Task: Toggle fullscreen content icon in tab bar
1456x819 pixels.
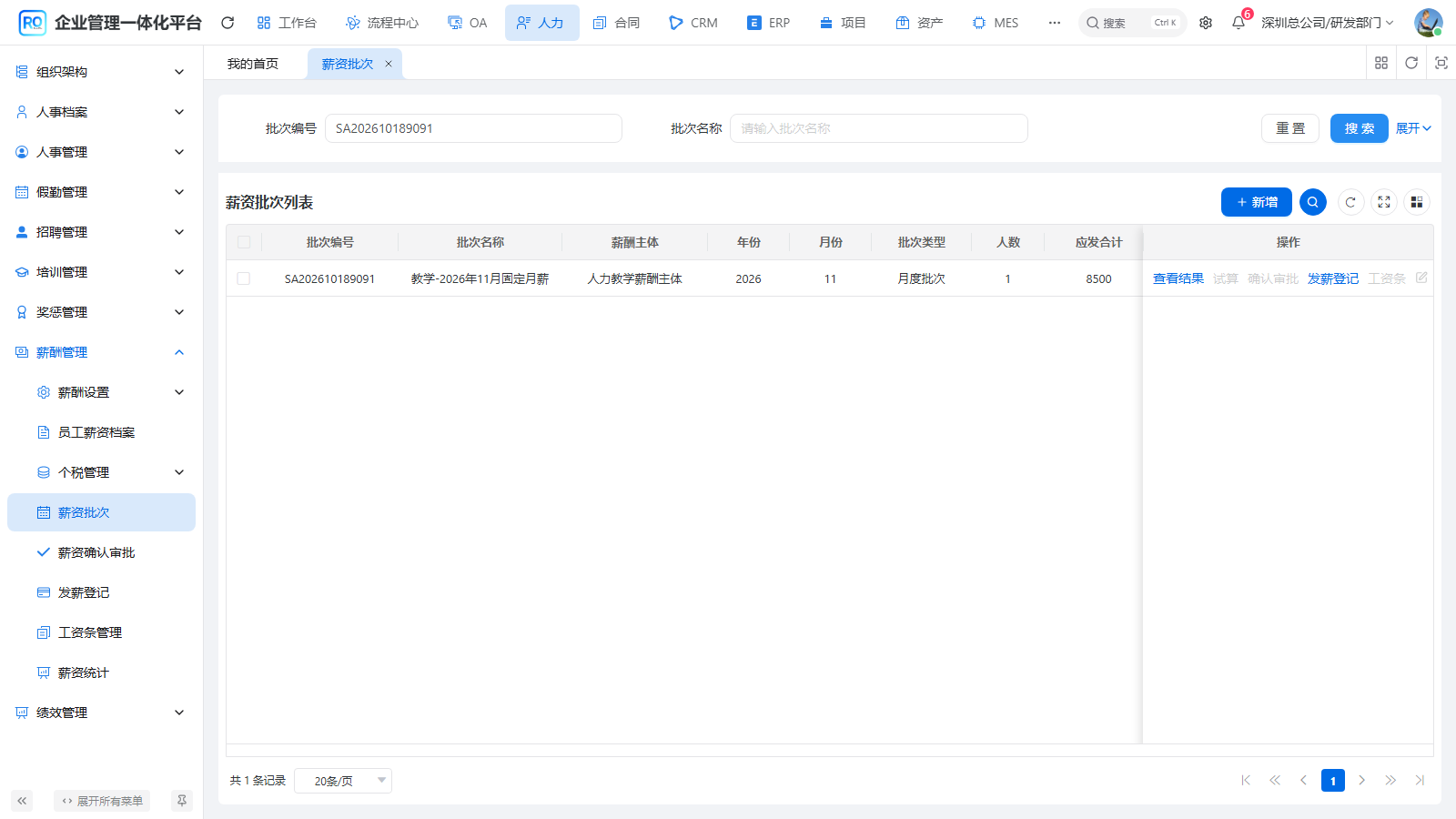Action: [x=1441, y=63]
